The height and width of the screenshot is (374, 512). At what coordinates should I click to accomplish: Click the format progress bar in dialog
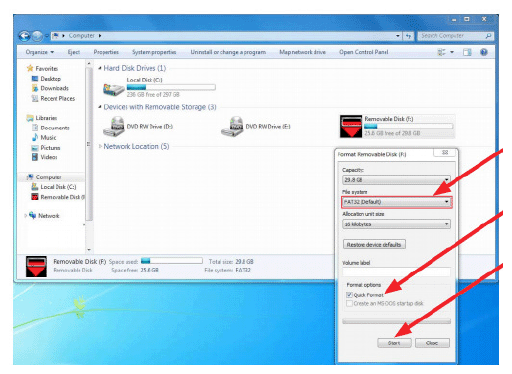[x=396, y=321]
